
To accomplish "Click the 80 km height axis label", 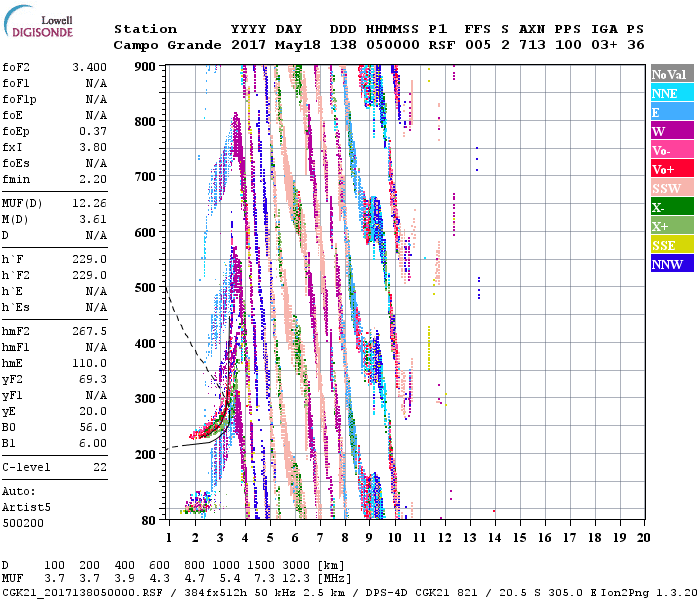I will click(x=148, y=521).
